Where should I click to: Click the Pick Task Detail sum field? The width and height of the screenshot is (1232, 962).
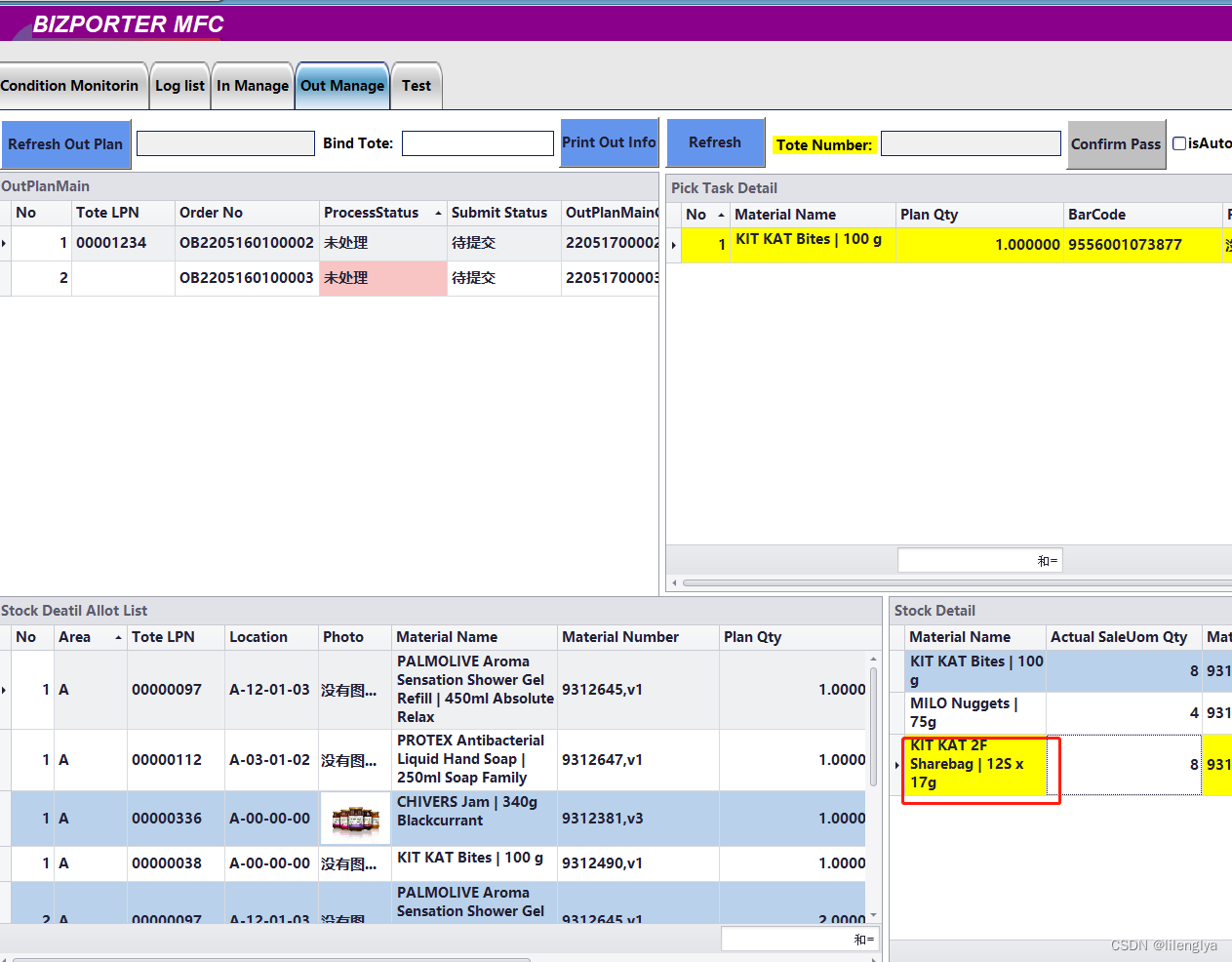pos(979,560)
